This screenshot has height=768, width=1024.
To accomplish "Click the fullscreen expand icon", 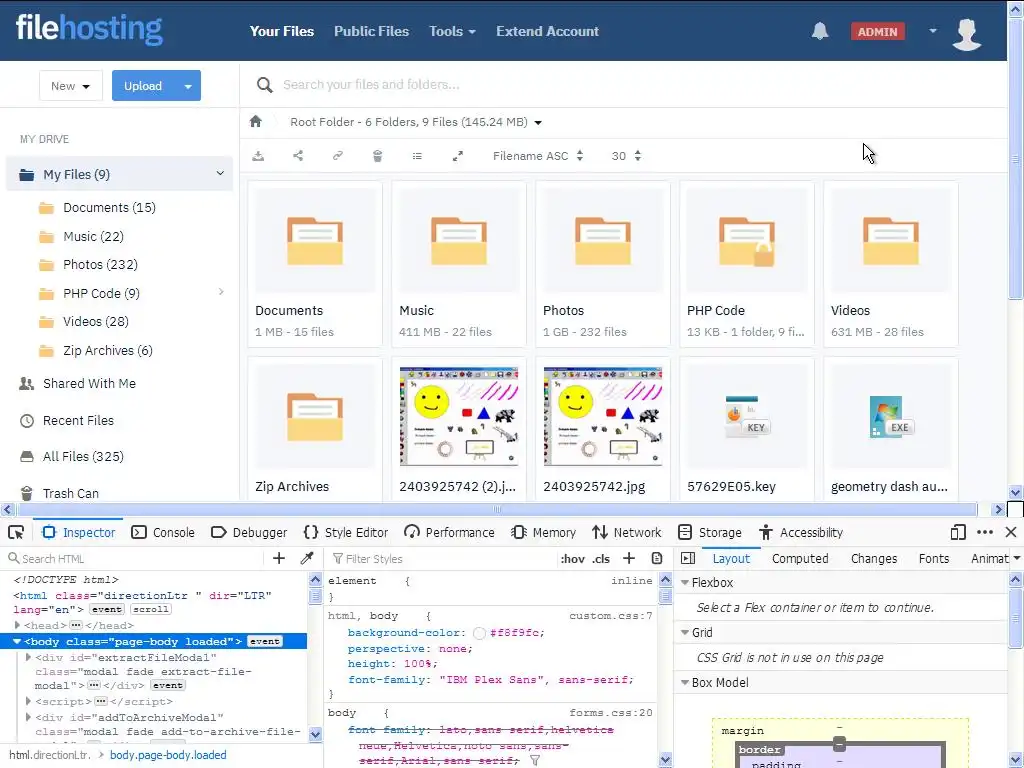I will click(x=458, y=156).
